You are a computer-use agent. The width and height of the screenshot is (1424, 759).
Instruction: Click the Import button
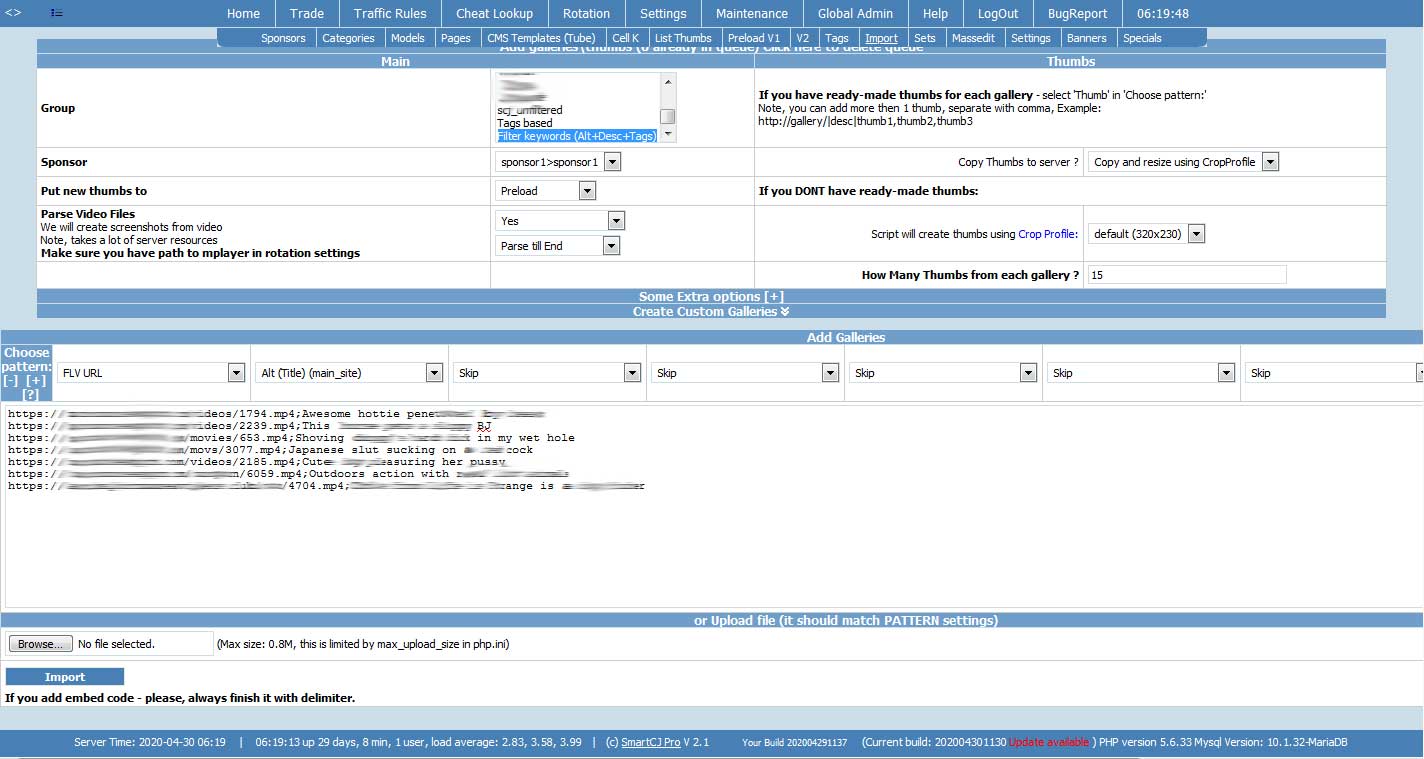pyautogui.click(x=65, y=677)
